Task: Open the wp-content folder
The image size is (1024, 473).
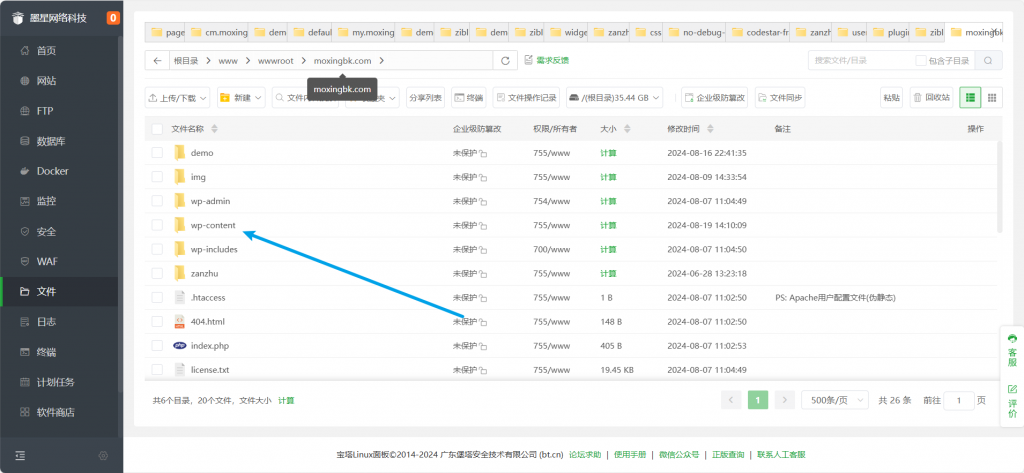Action: click(213, 225)
